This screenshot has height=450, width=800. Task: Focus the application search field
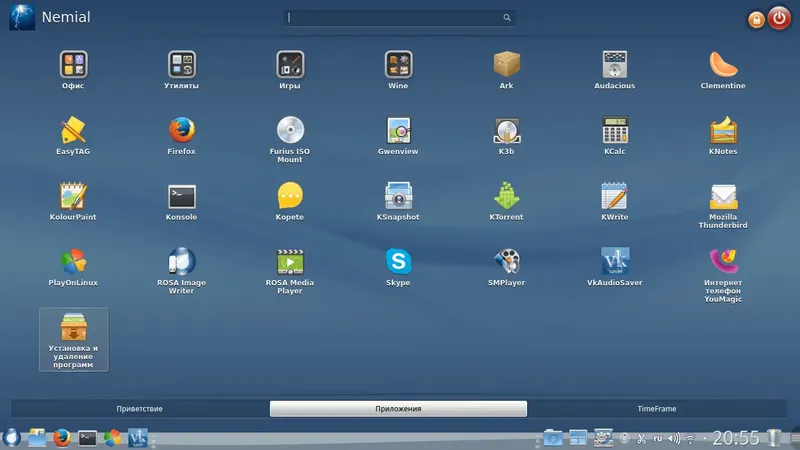click(x=399, y=17)
